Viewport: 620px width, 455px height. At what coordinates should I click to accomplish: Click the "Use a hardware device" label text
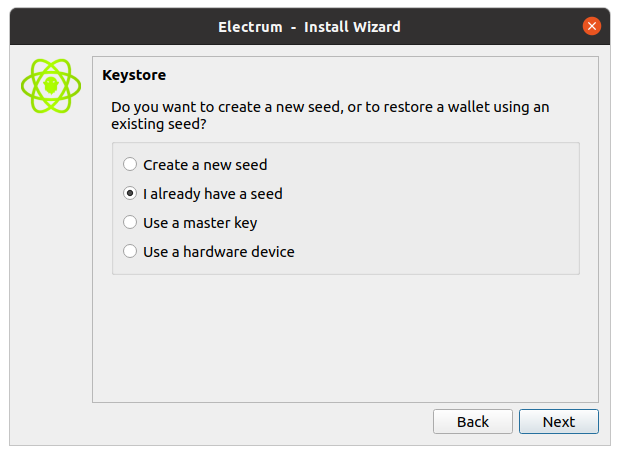click(218, 252)
